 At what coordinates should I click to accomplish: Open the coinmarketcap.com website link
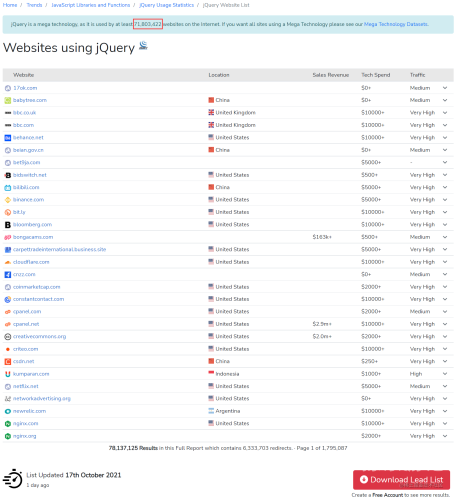click(x=37, y=287)
